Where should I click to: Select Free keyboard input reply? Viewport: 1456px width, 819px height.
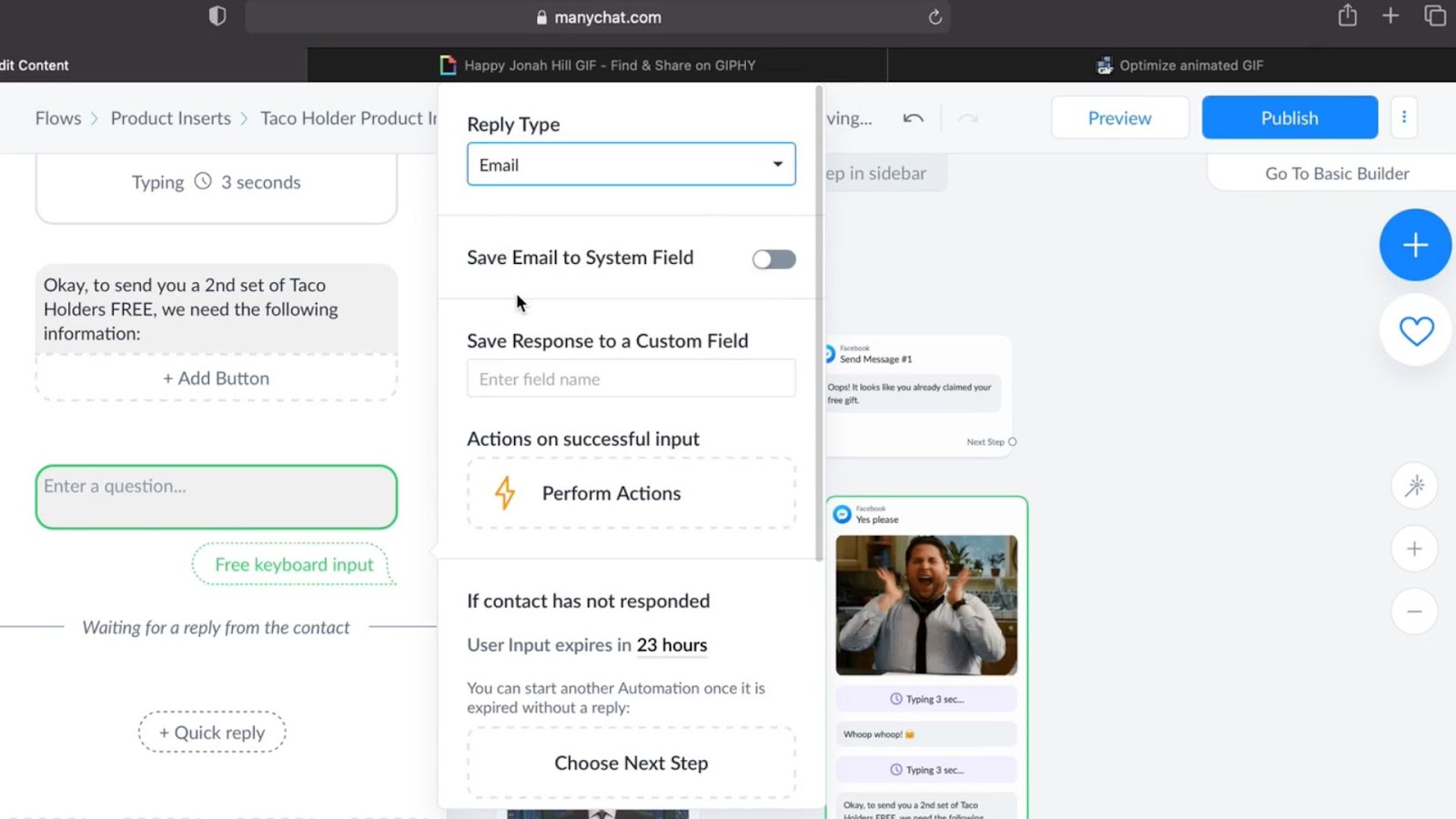click(294, 564)
